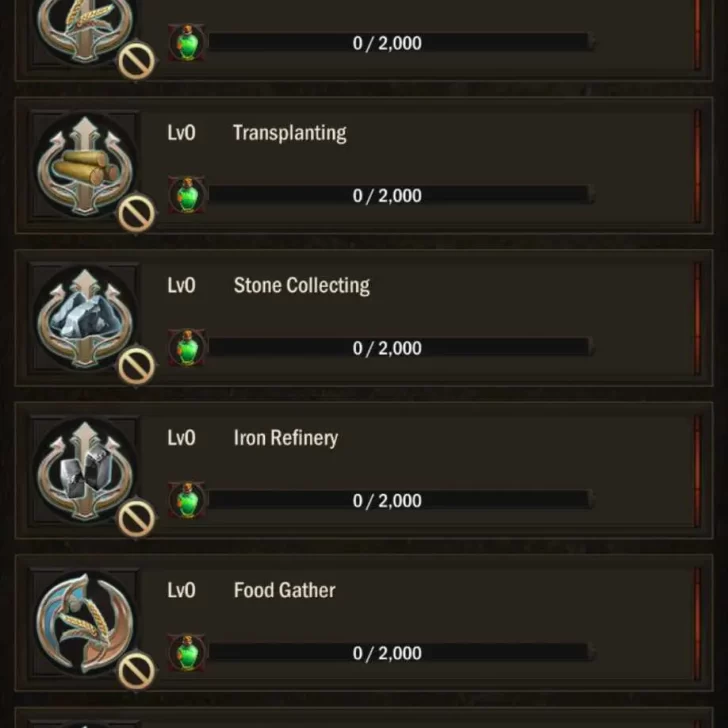Click the green potion icon in Stone Collecting row

pyautogui.click(x=187, y=348)
